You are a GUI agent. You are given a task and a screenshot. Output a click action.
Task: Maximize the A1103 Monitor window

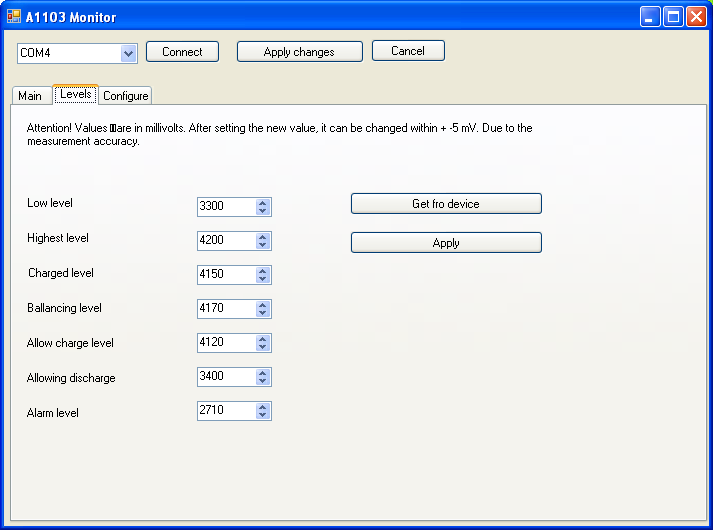click(673, 17)
